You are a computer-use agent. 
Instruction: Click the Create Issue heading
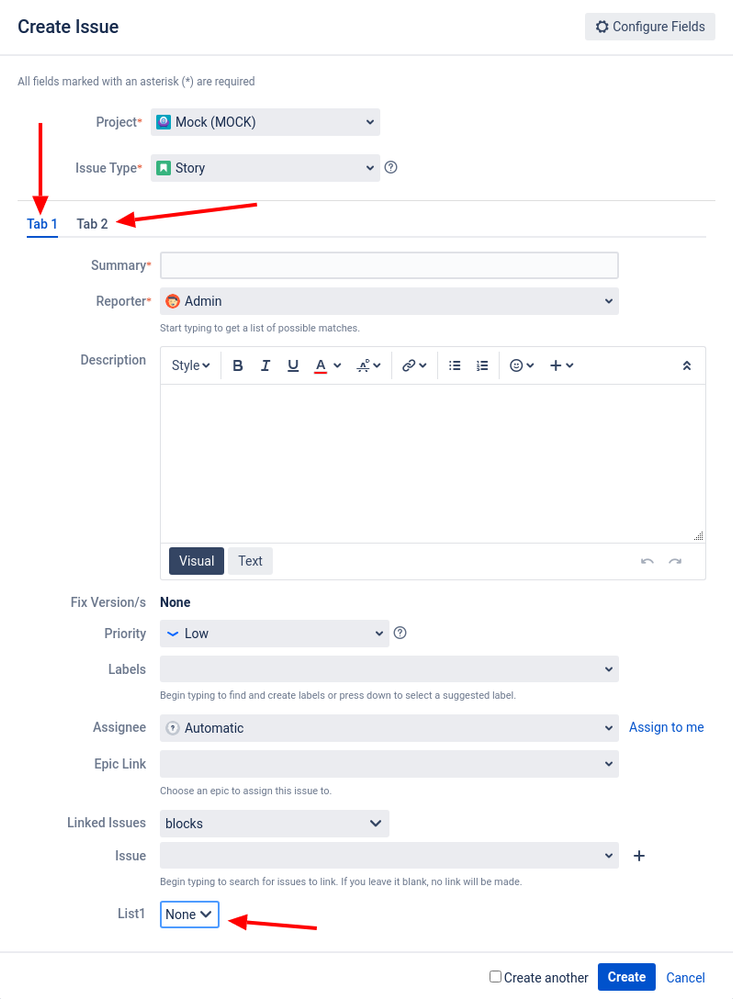[x=68, y=27]
